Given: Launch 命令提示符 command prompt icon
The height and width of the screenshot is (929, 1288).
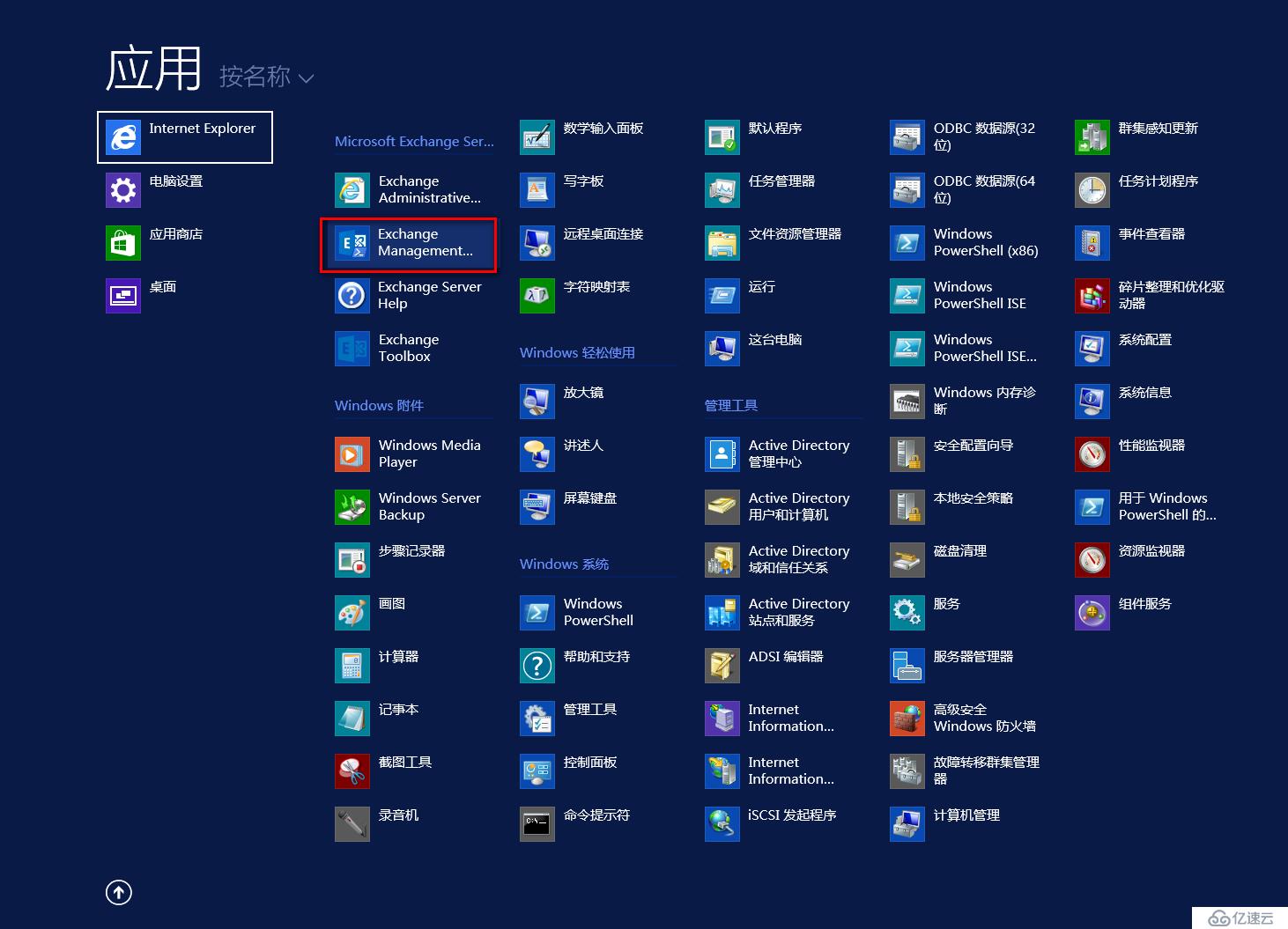Looking at the screenshot, I should tap(537, 824).
